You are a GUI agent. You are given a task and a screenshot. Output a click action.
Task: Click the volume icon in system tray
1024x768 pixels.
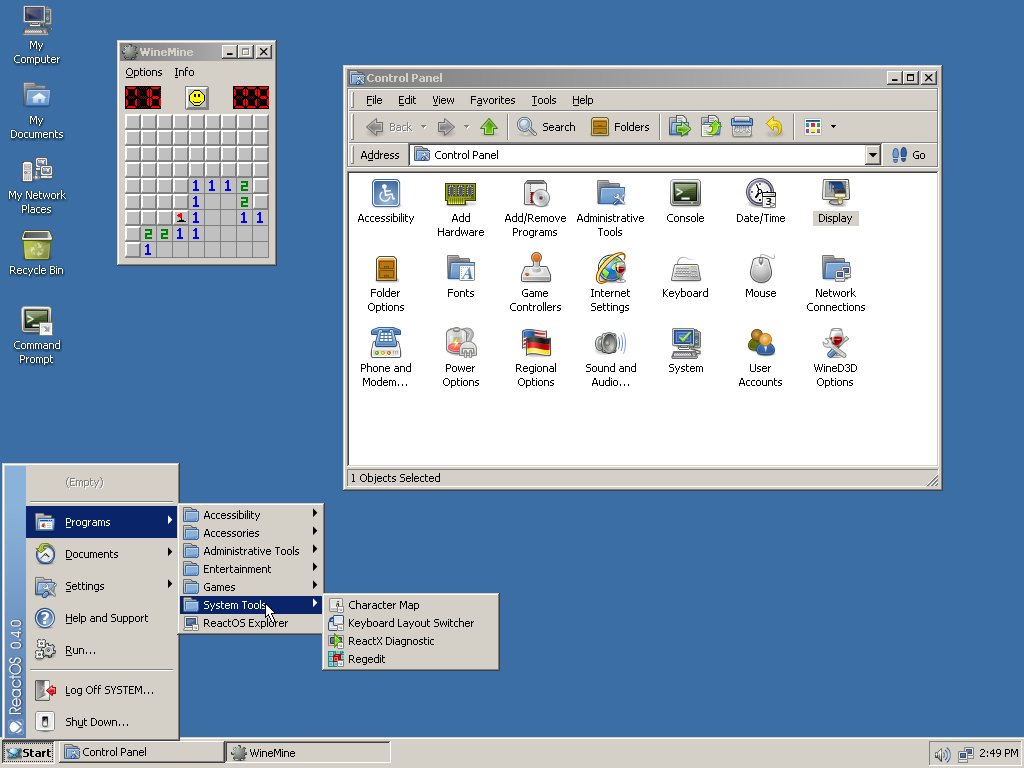pos(942,753)
